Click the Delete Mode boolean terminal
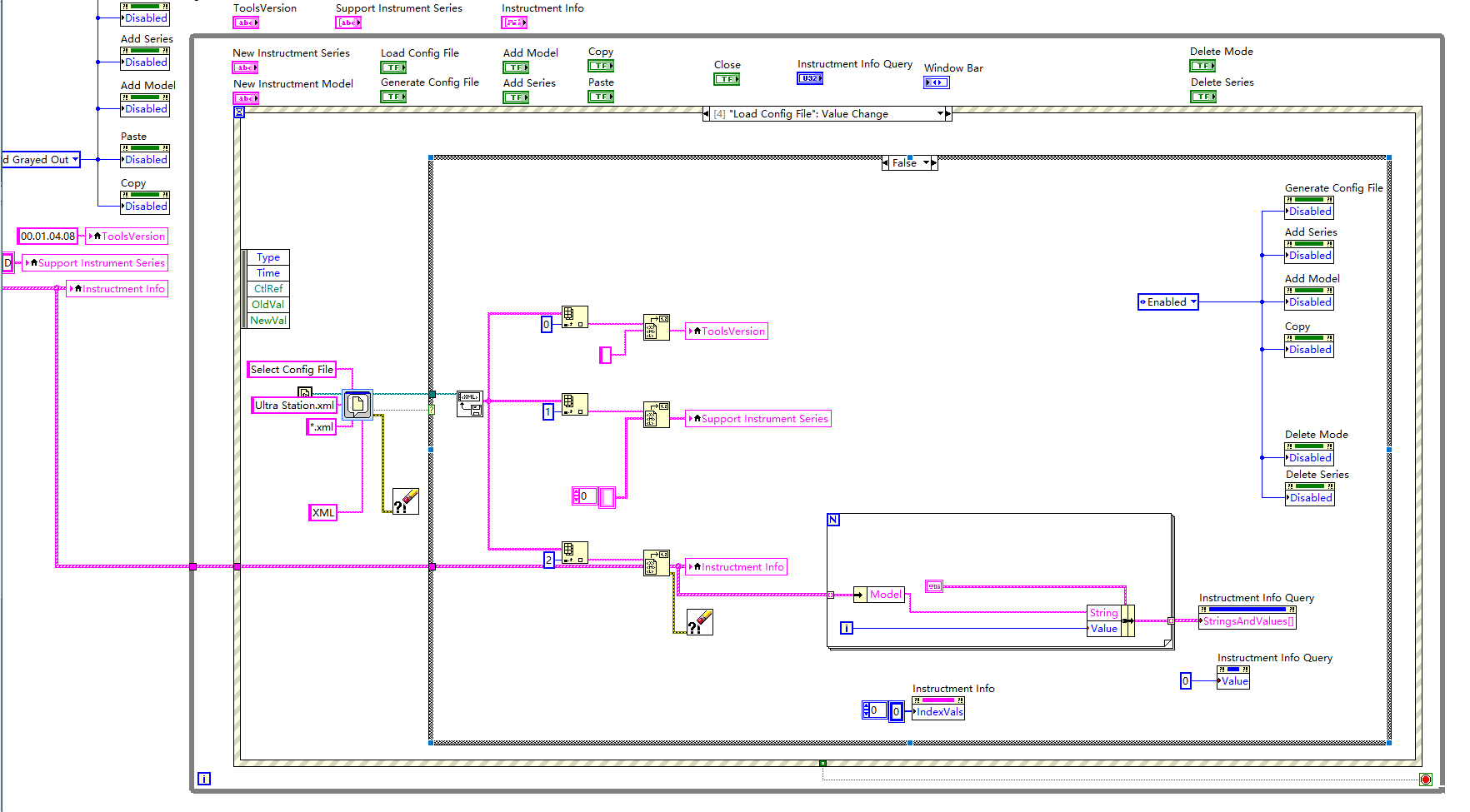Viewport: 1470px width, 812px height. [x=1202, y=66]
